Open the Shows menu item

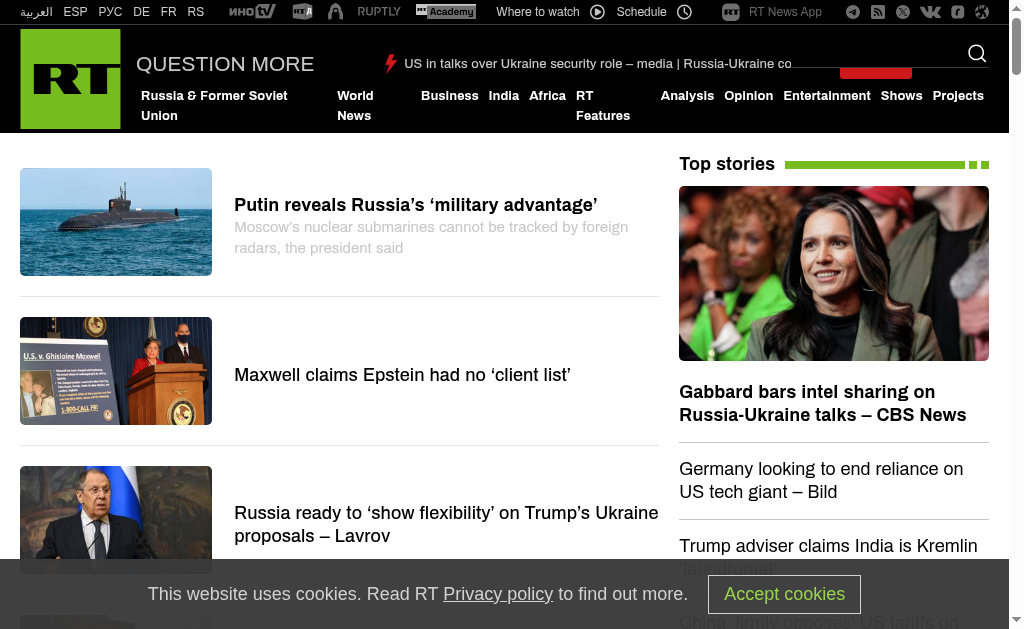(901, 95)
